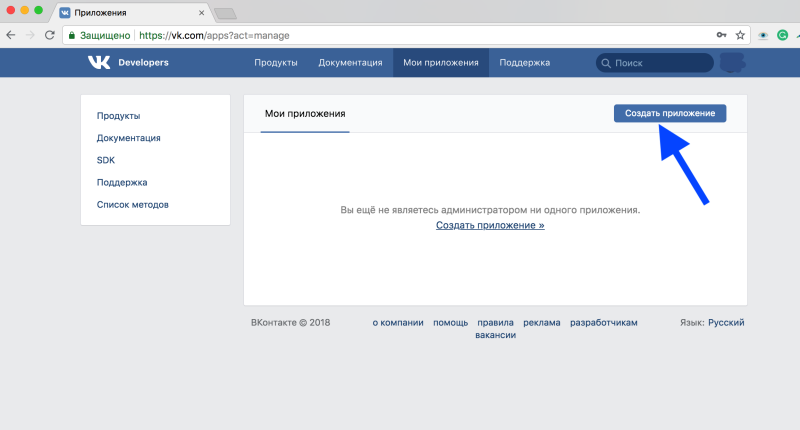Click the VK favicon on the browser tab
The height and width of the screenshot is (430, 800).
pos(65,13)
